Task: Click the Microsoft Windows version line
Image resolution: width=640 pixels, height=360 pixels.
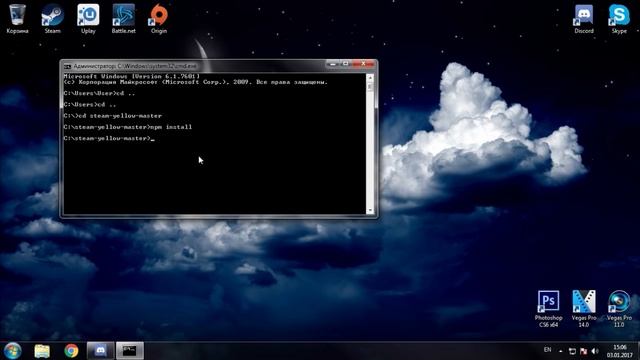Action: pyautogui.click(x=131, y=76)
